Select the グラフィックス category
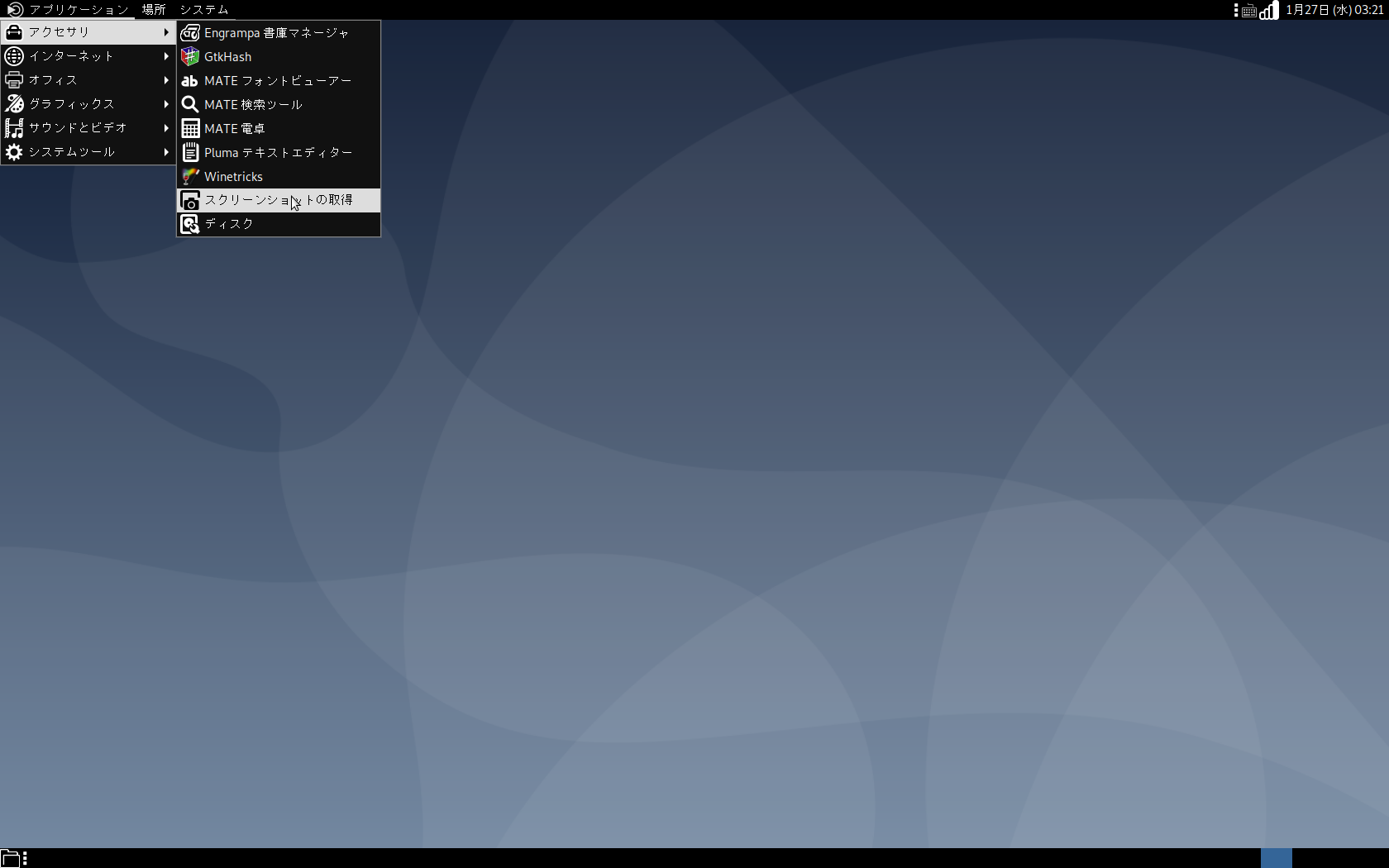This screenshot has height=868, width=1389. click(x=88, y=104)
